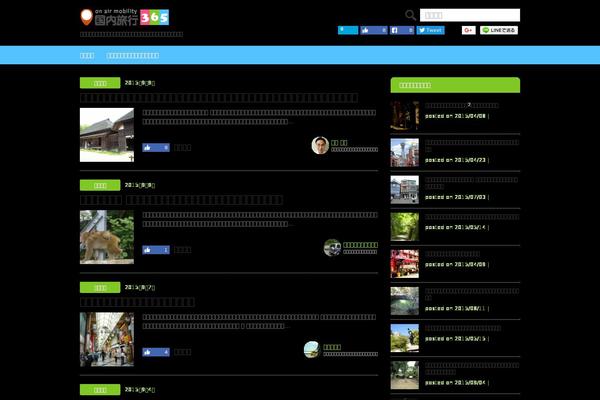Click the author avatar of man with glasses
This screenshot has width=600, height=400.
tap(320, 145)
